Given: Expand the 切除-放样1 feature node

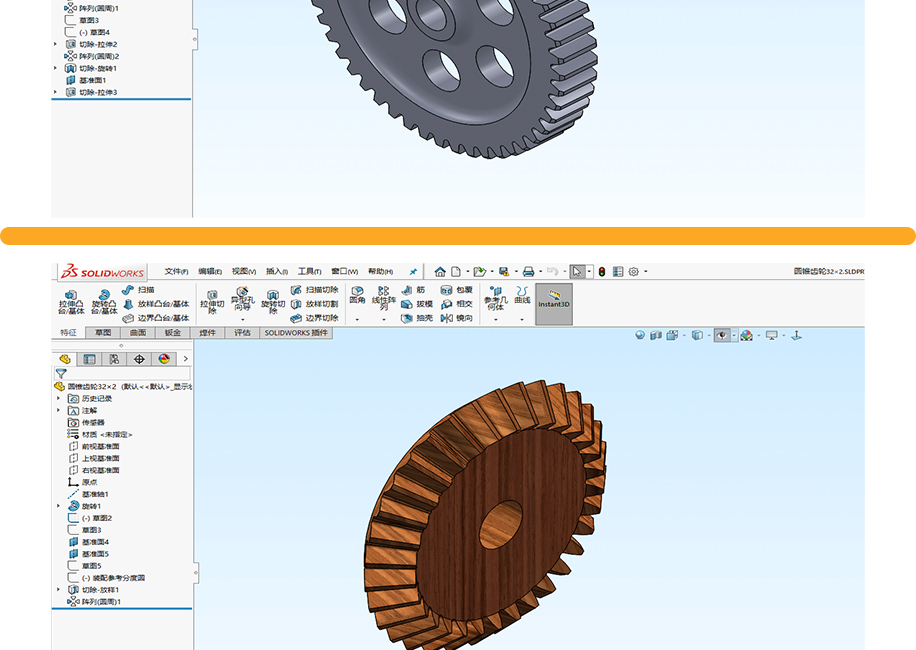Looking at the screenshot, I should point(58,590).
